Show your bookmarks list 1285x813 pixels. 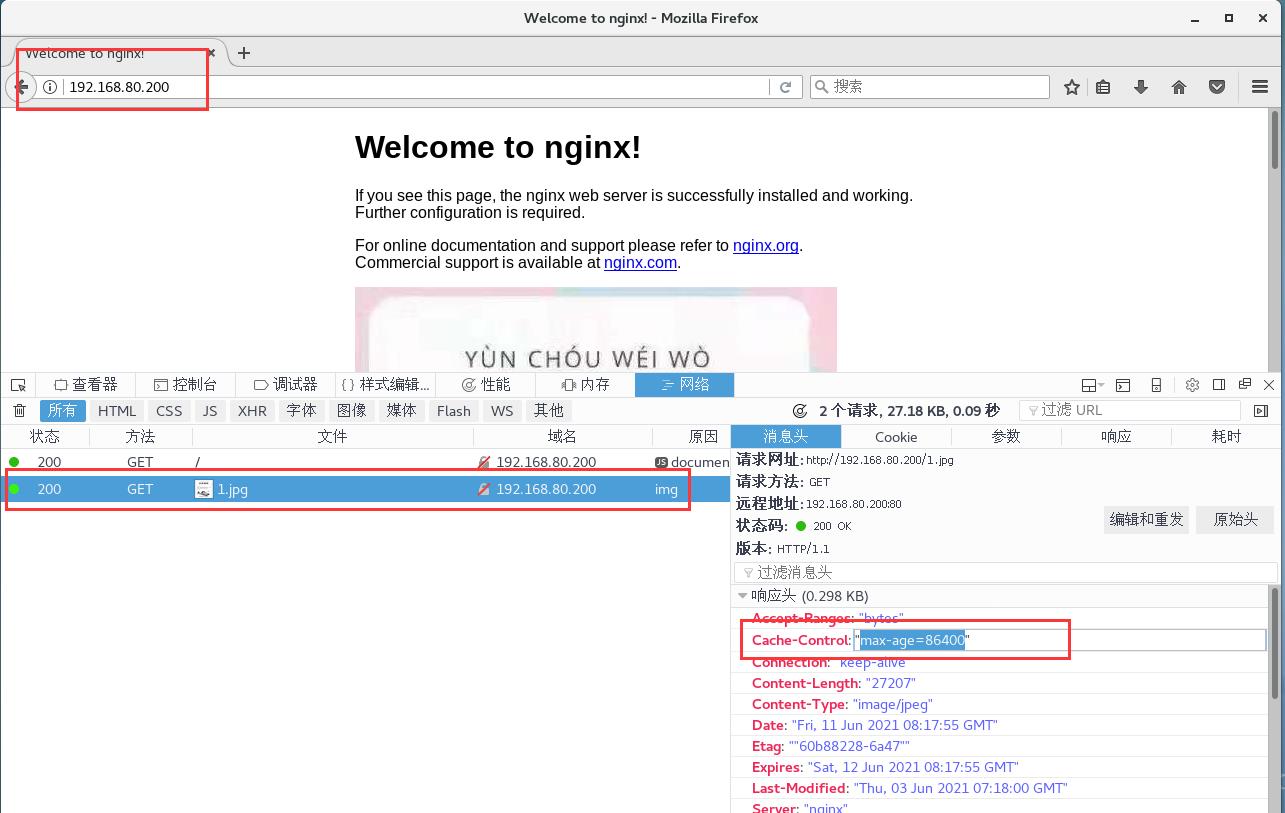pyautogui.click(x=1103, y=87)
